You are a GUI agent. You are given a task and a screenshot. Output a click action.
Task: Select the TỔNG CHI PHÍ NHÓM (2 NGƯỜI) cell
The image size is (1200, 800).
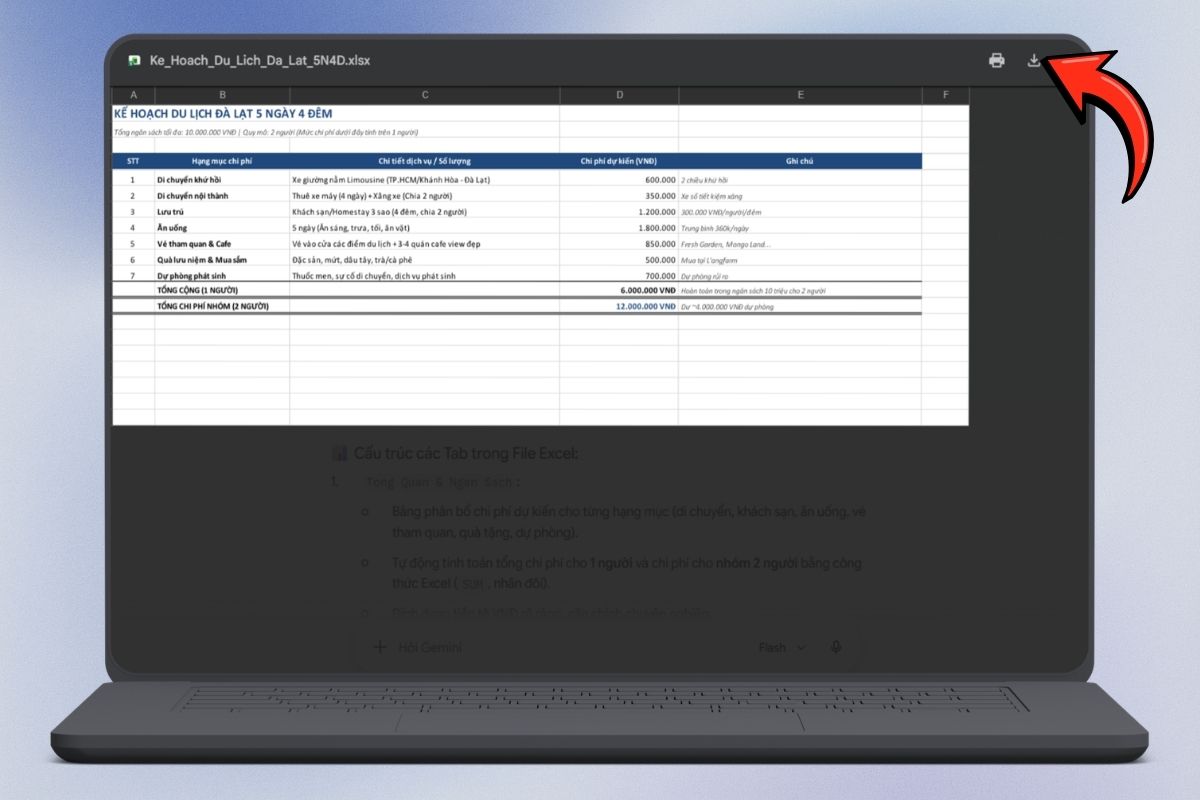coord(222,306)
